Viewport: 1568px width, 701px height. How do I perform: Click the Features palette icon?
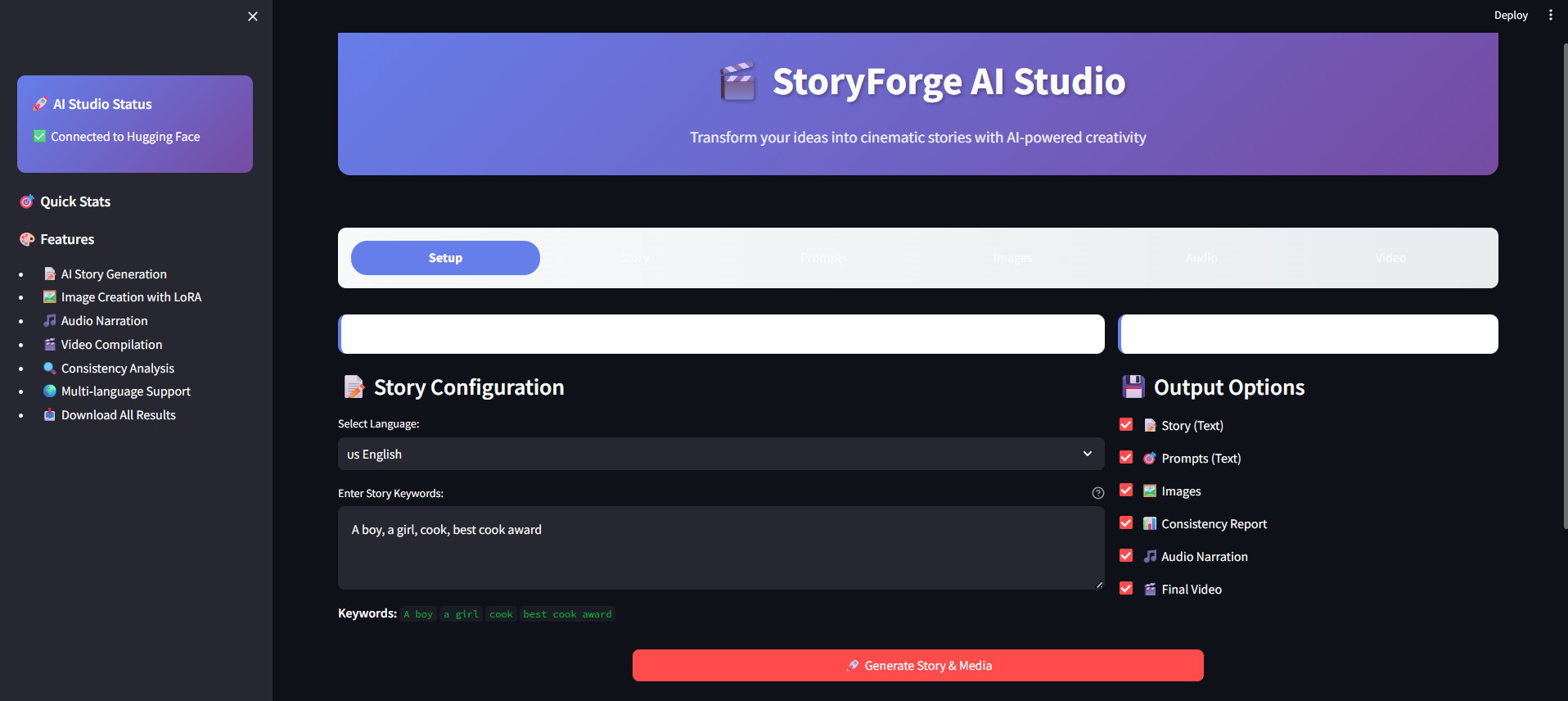point(27,239)
